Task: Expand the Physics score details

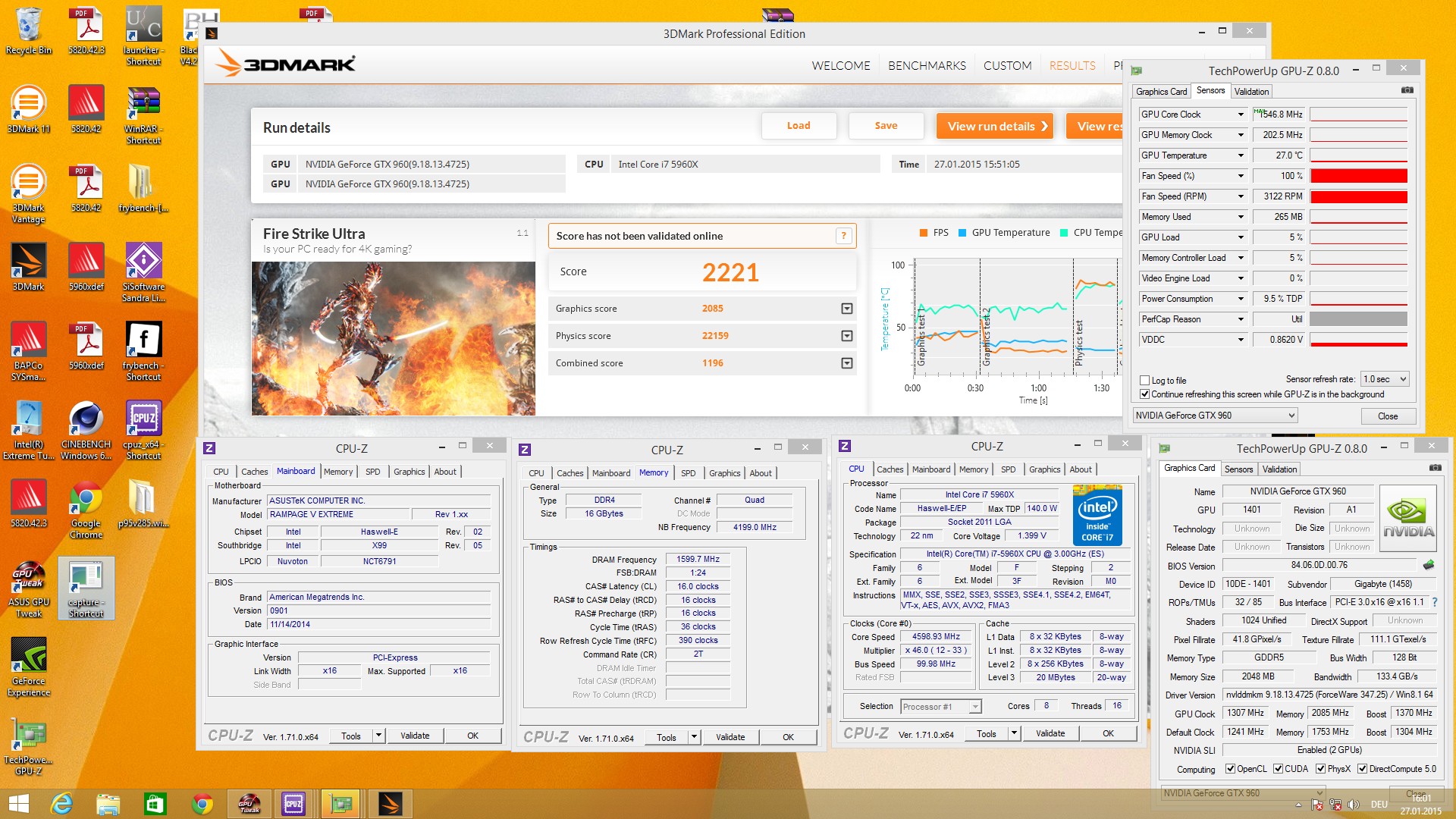Action: 847,336
